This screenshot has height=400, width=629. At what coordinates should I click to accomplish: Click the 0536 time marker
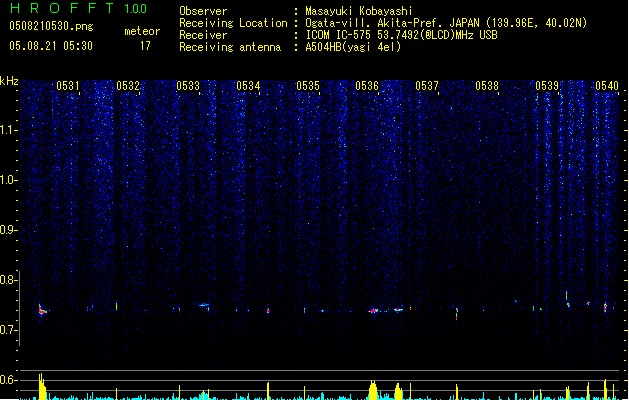coord(367,86)
